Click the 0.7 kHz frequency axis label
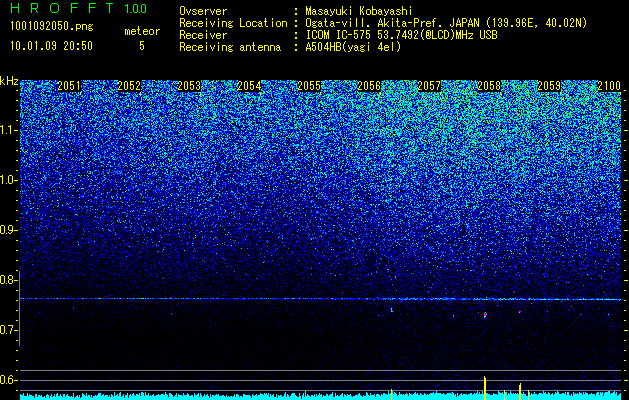This screenshot has width=629, height=400. click(x=9, y=330)
